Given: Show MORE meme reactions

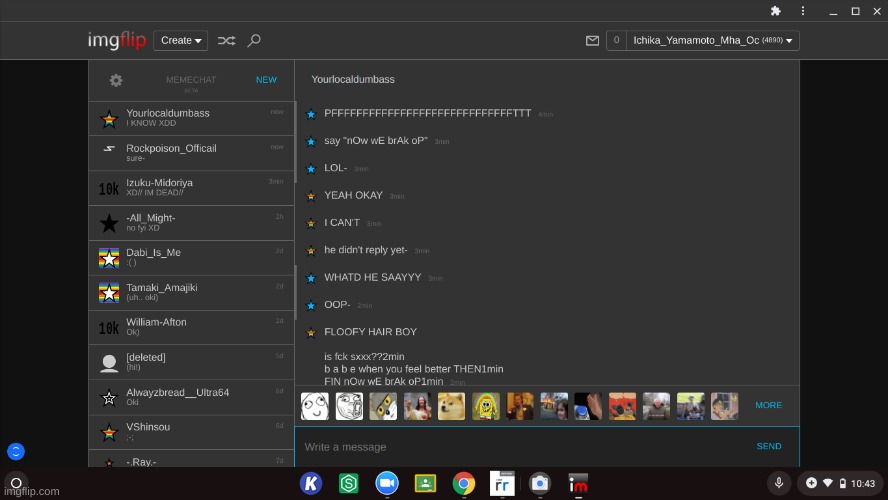Looking at the screenshot, I should coord(768,405).
